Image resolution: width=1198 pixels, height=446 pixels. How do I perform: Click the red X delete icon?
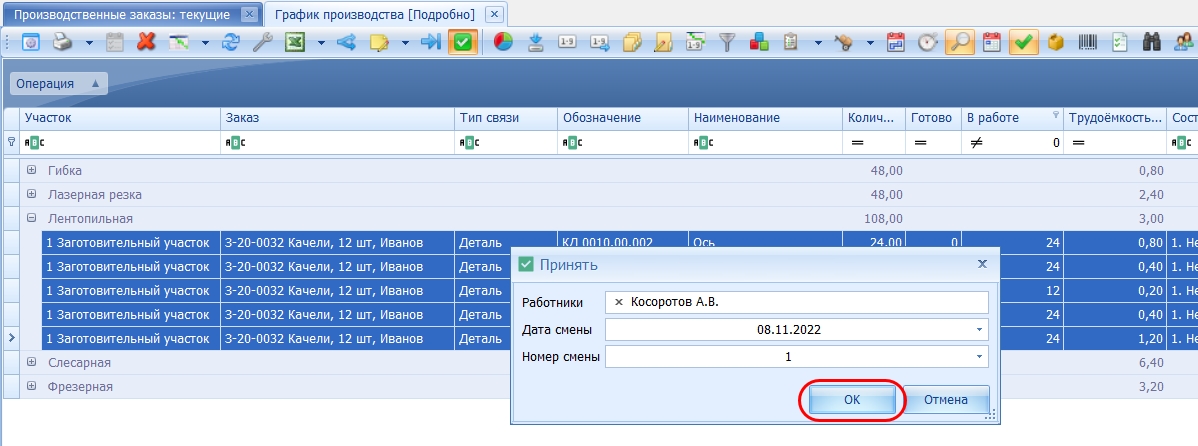(x=146, y=42)
